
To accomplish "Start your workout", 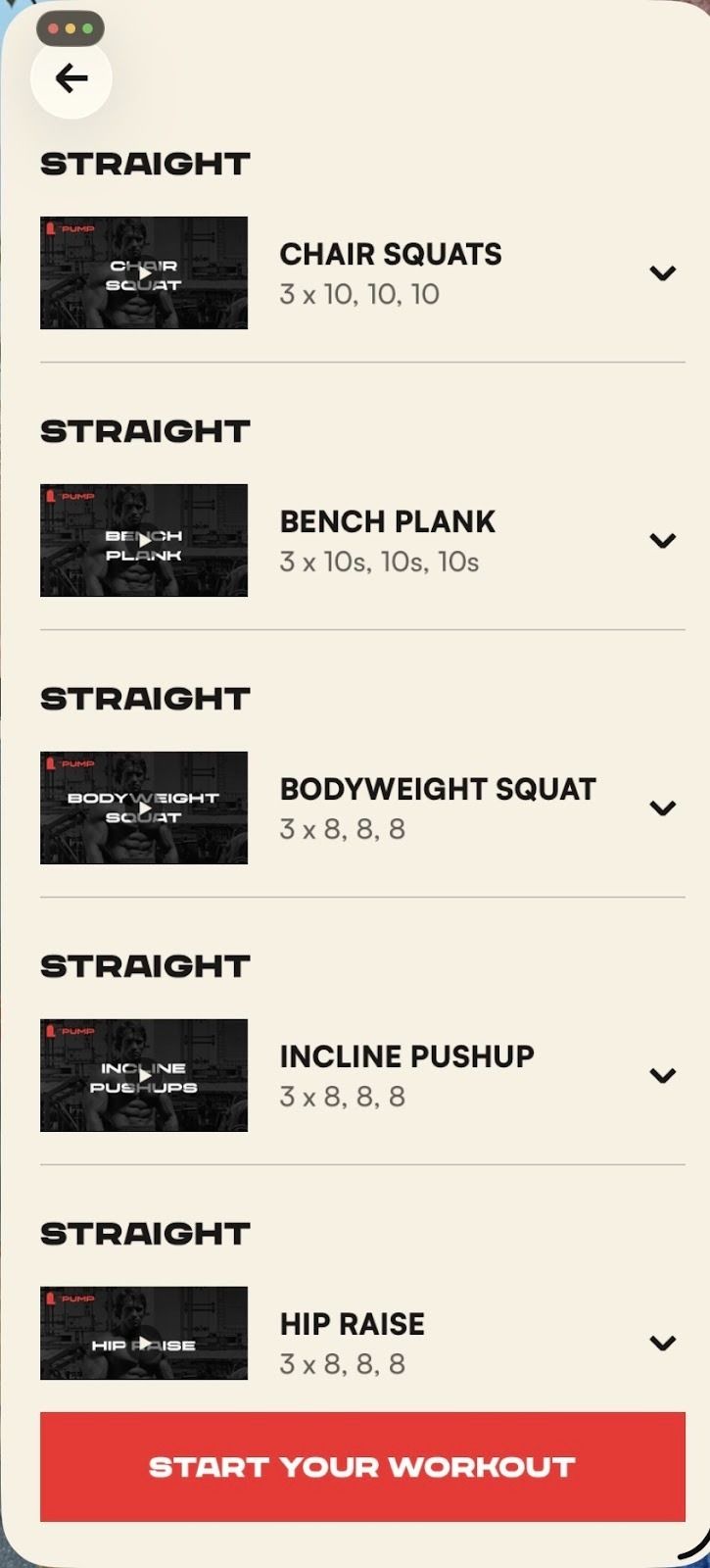I will [362, 1467].
